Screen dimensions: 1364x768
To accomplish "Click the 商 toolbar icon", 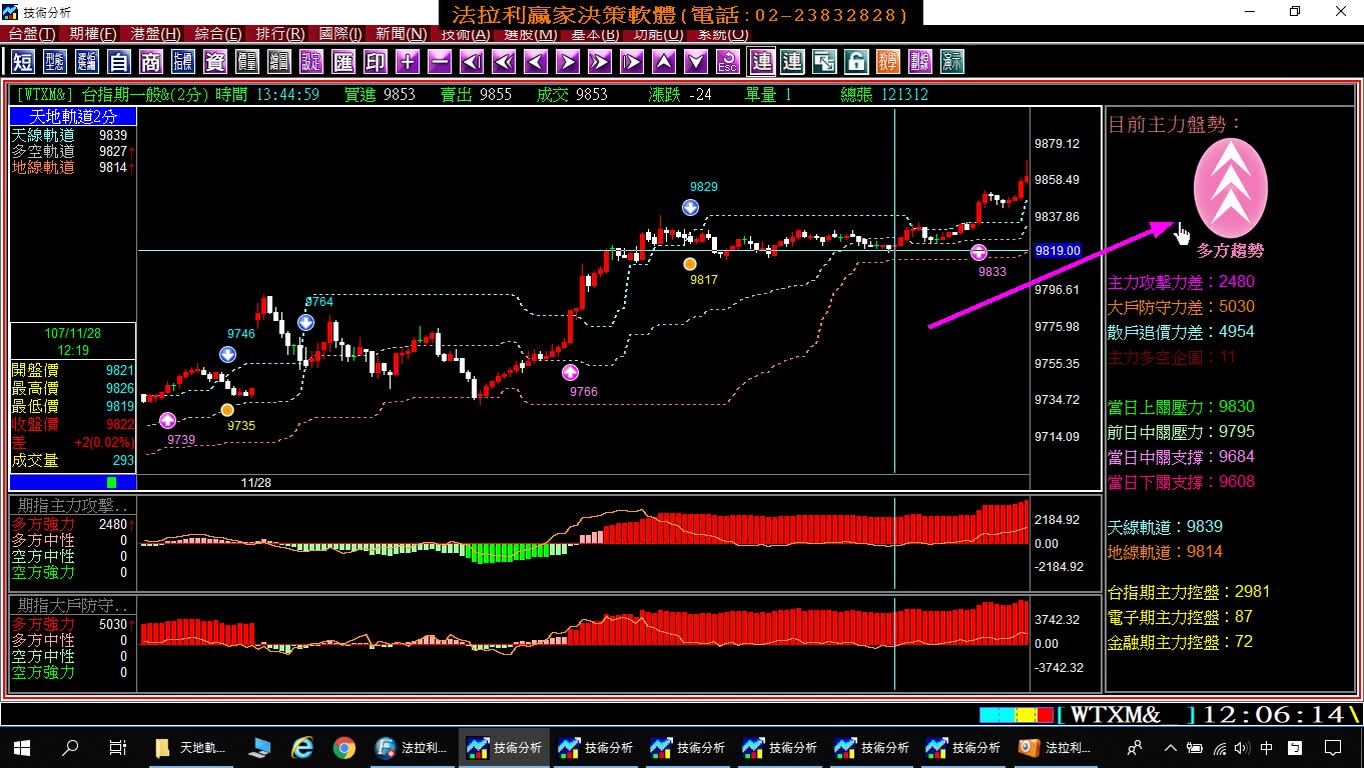I will point(151,62).
